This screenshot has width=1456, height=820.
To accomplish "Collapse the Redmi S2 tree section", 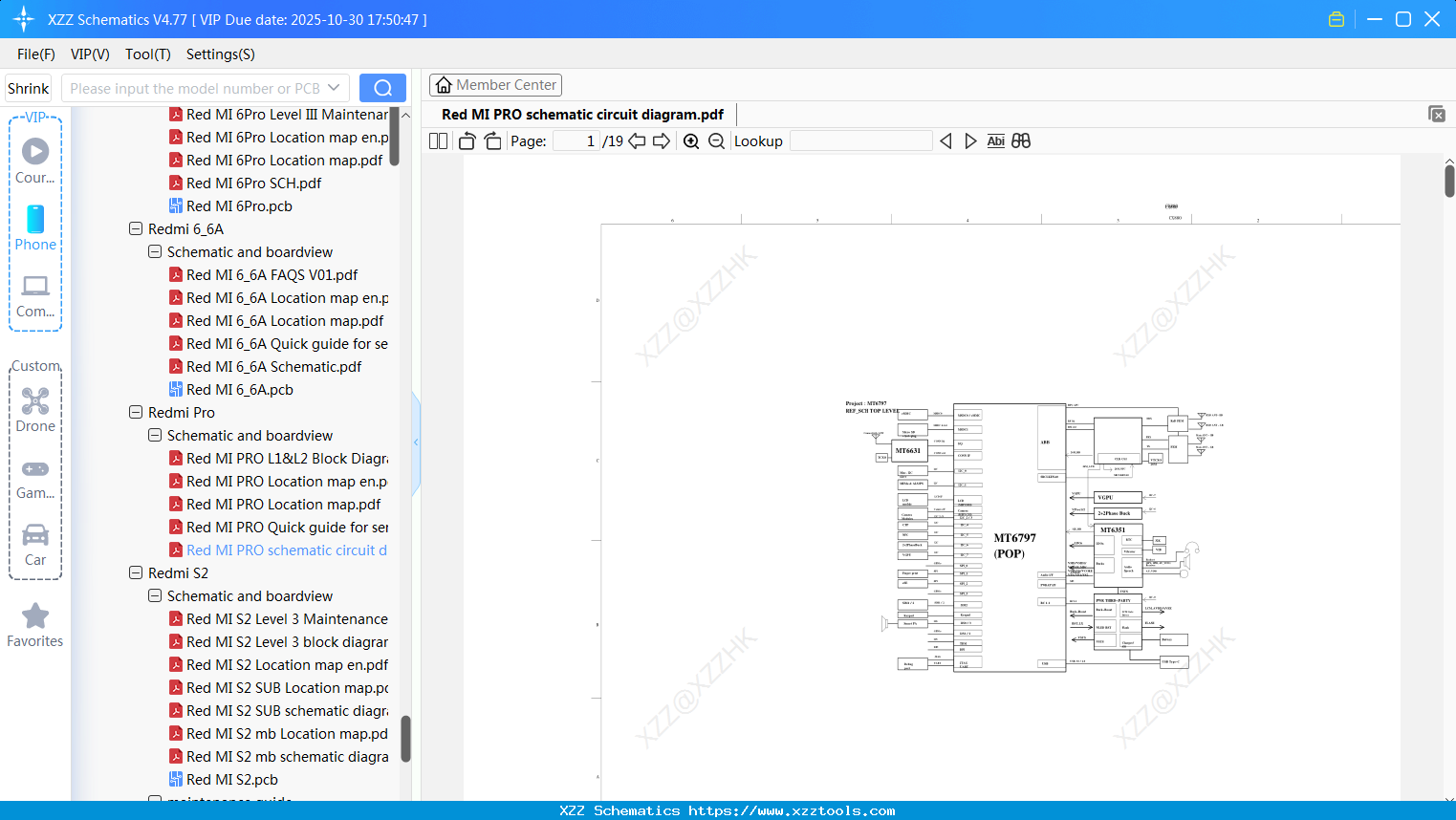I will click(135, 572).
